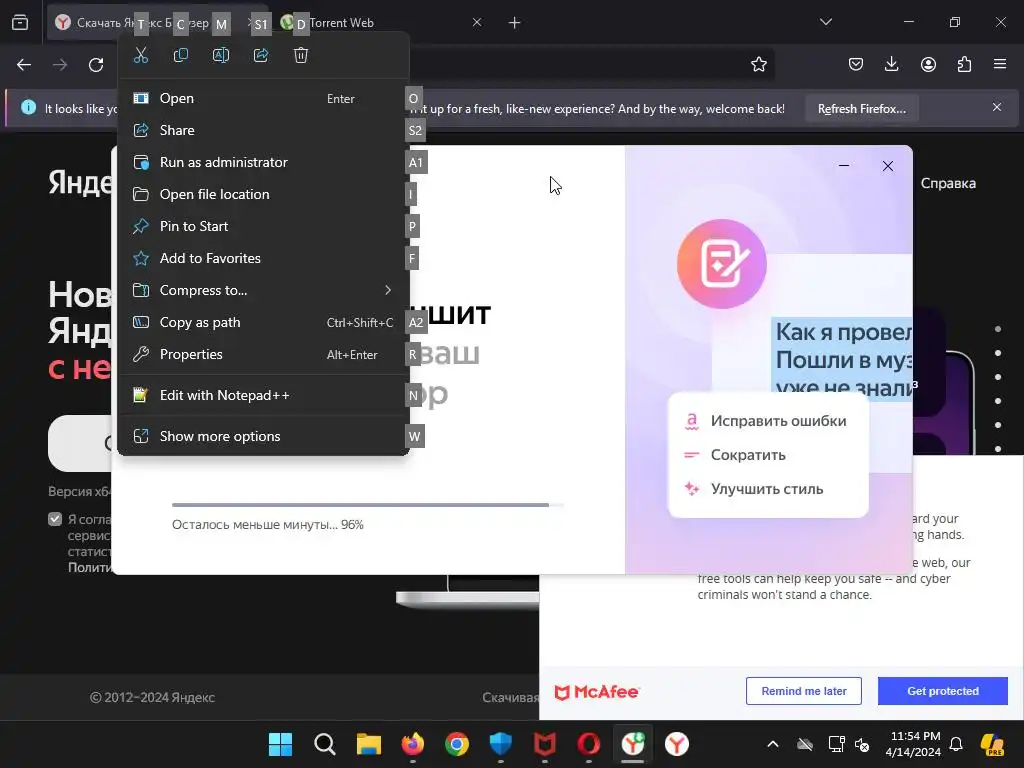Viewport: 1024px width, 768px height.
Task: Choose Edit with Notepad++
Action: coord(263,396)
